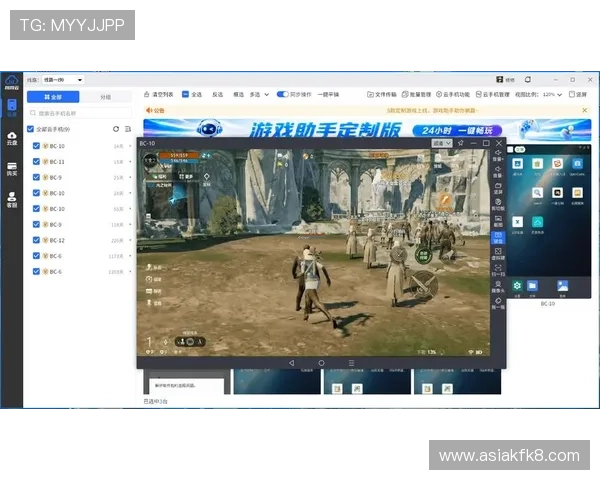Click the BC-11 list row name

click(57, 162)
